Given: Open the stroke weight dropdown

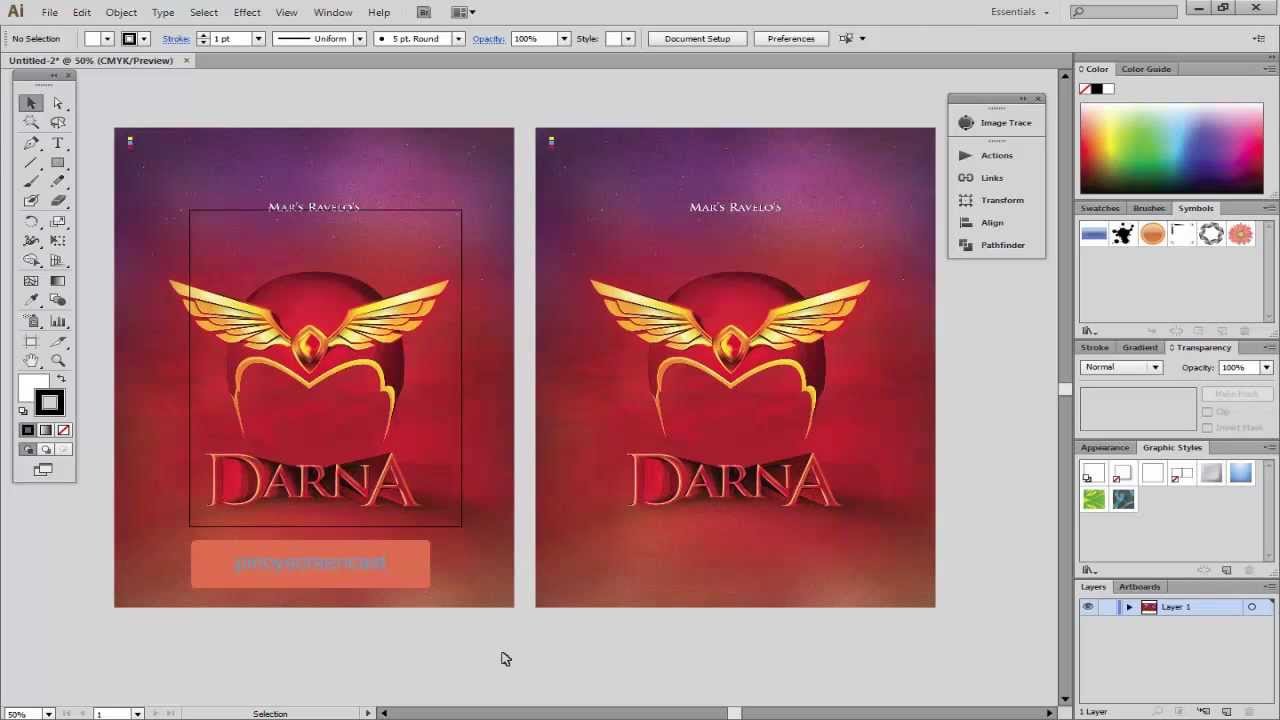Looking at the screenshot, I should tap(258, 39).
